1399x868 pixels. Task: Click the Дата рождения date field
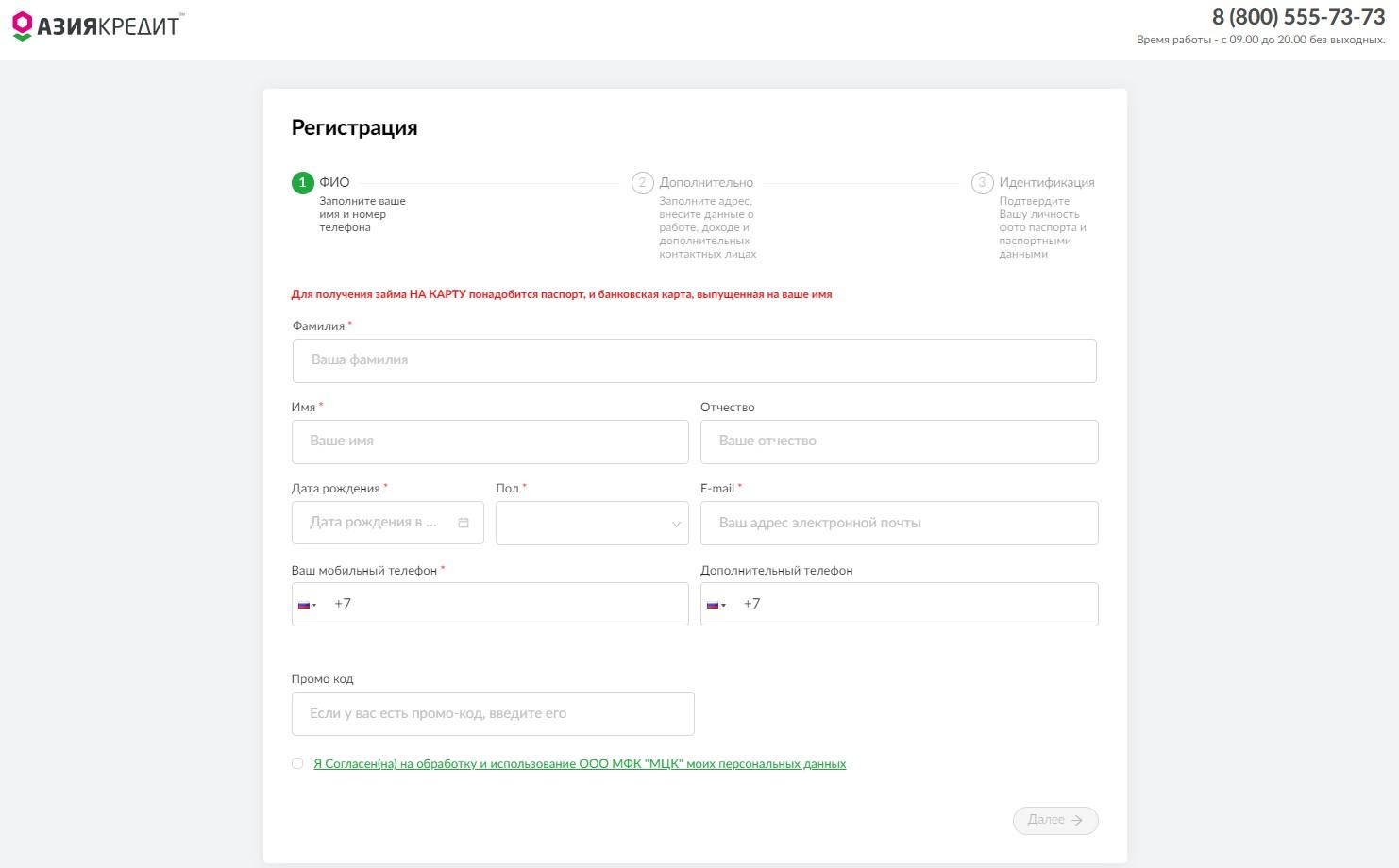pos(378,523)
